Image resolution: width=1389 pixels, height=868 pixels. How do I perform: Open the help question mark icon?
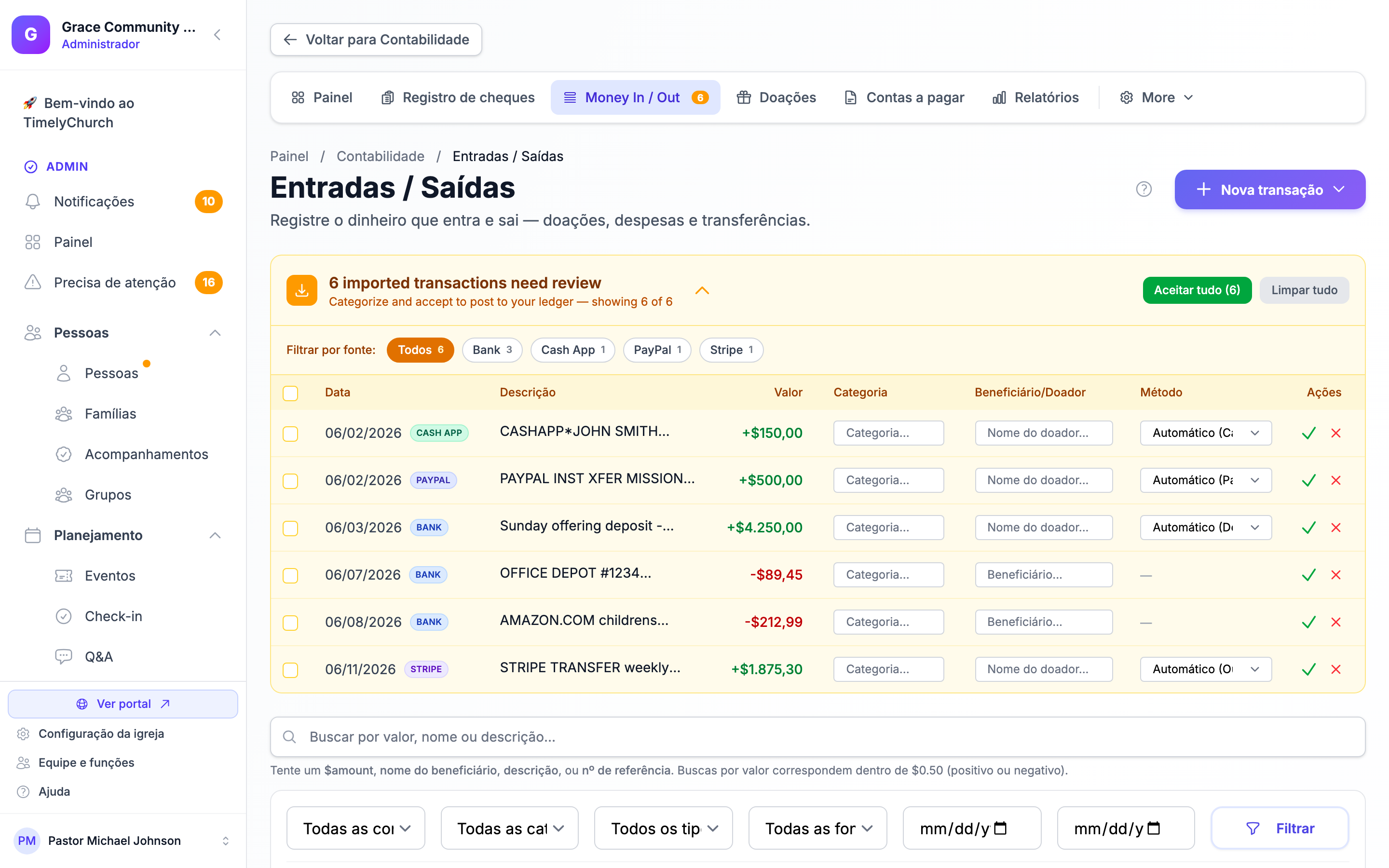pyautogui.click(x=1144, y=189)
